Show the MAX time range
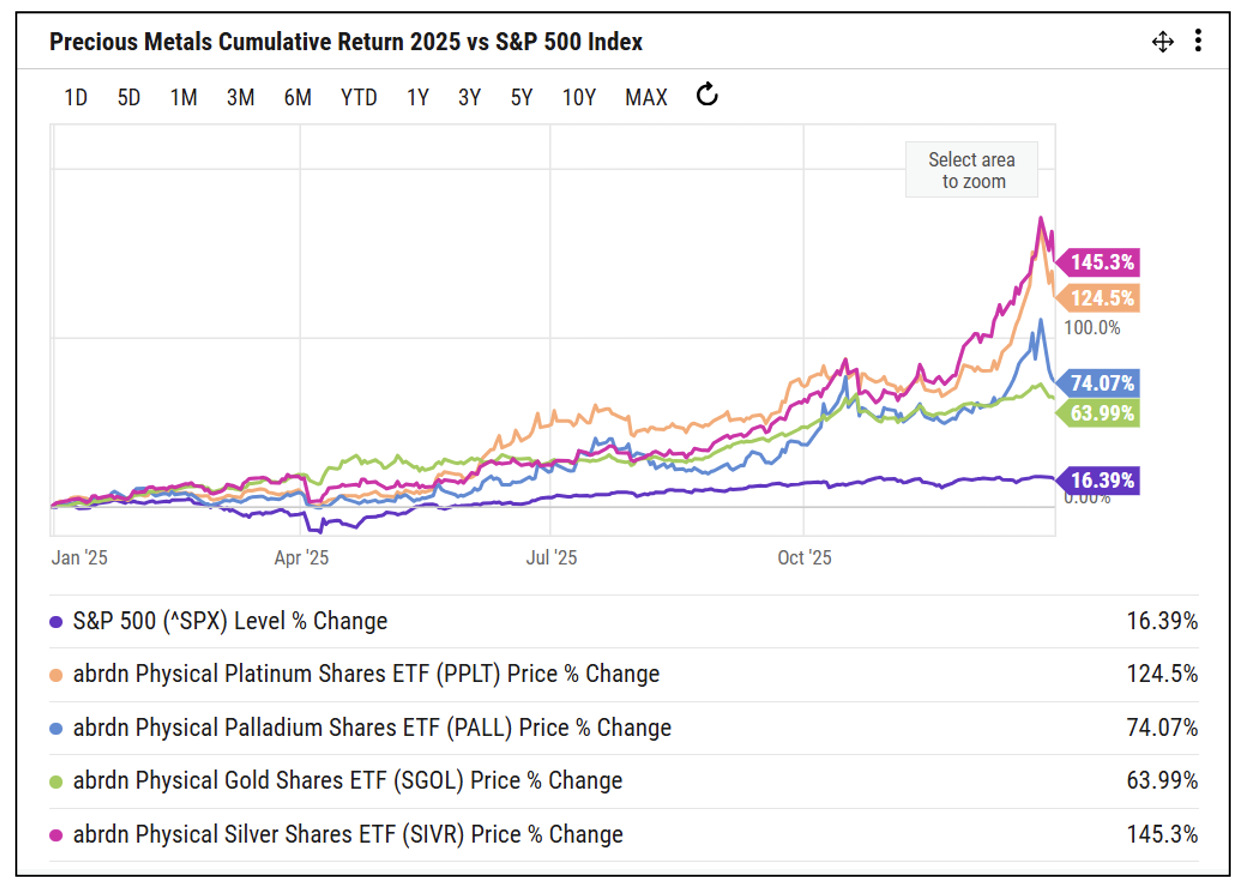The image size is (1246, 890). tap(646, 97)
